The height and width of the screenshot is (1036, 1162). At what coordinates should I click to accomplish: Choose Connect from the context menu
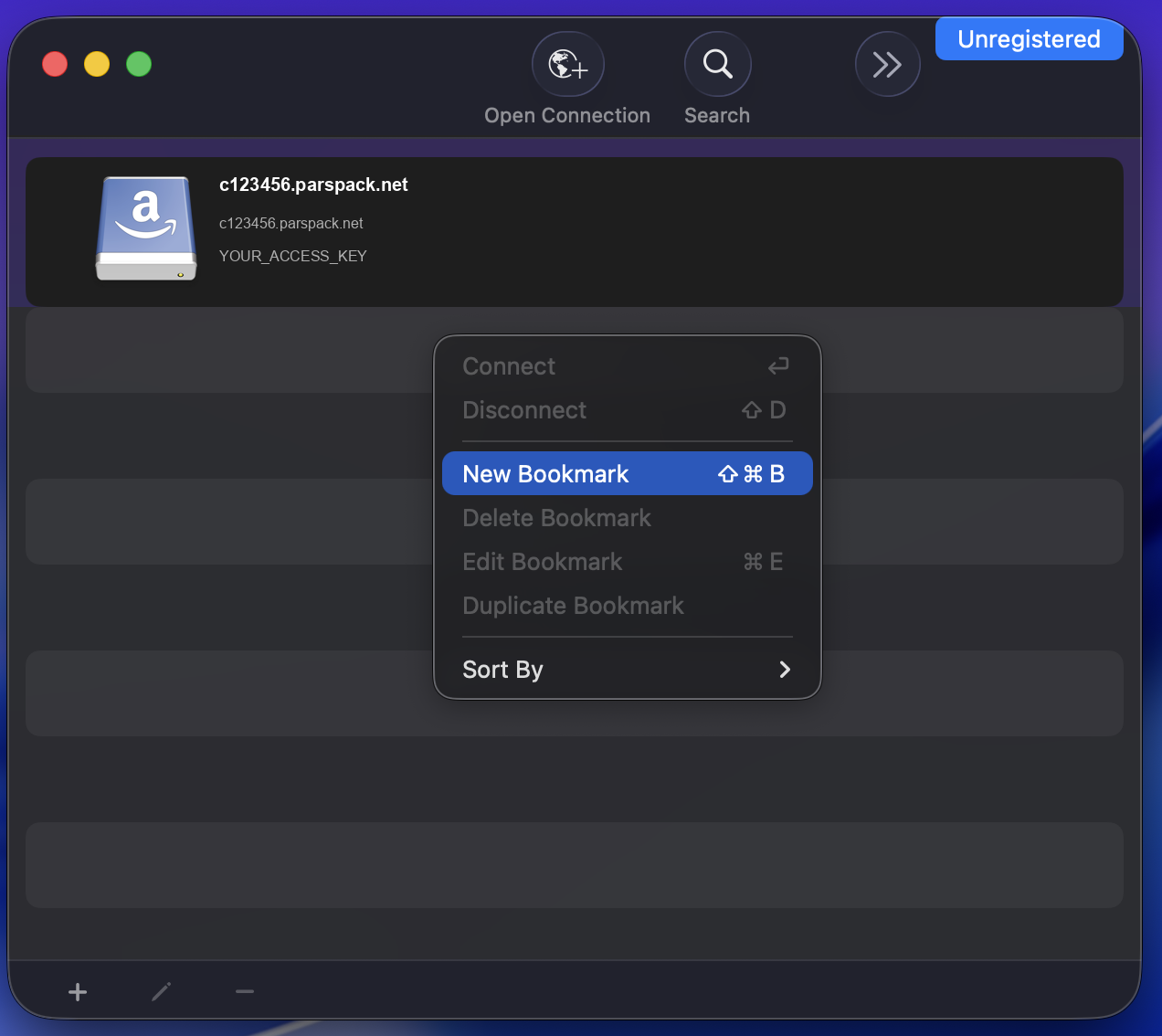pyautogui.click(x=627, y=366)
